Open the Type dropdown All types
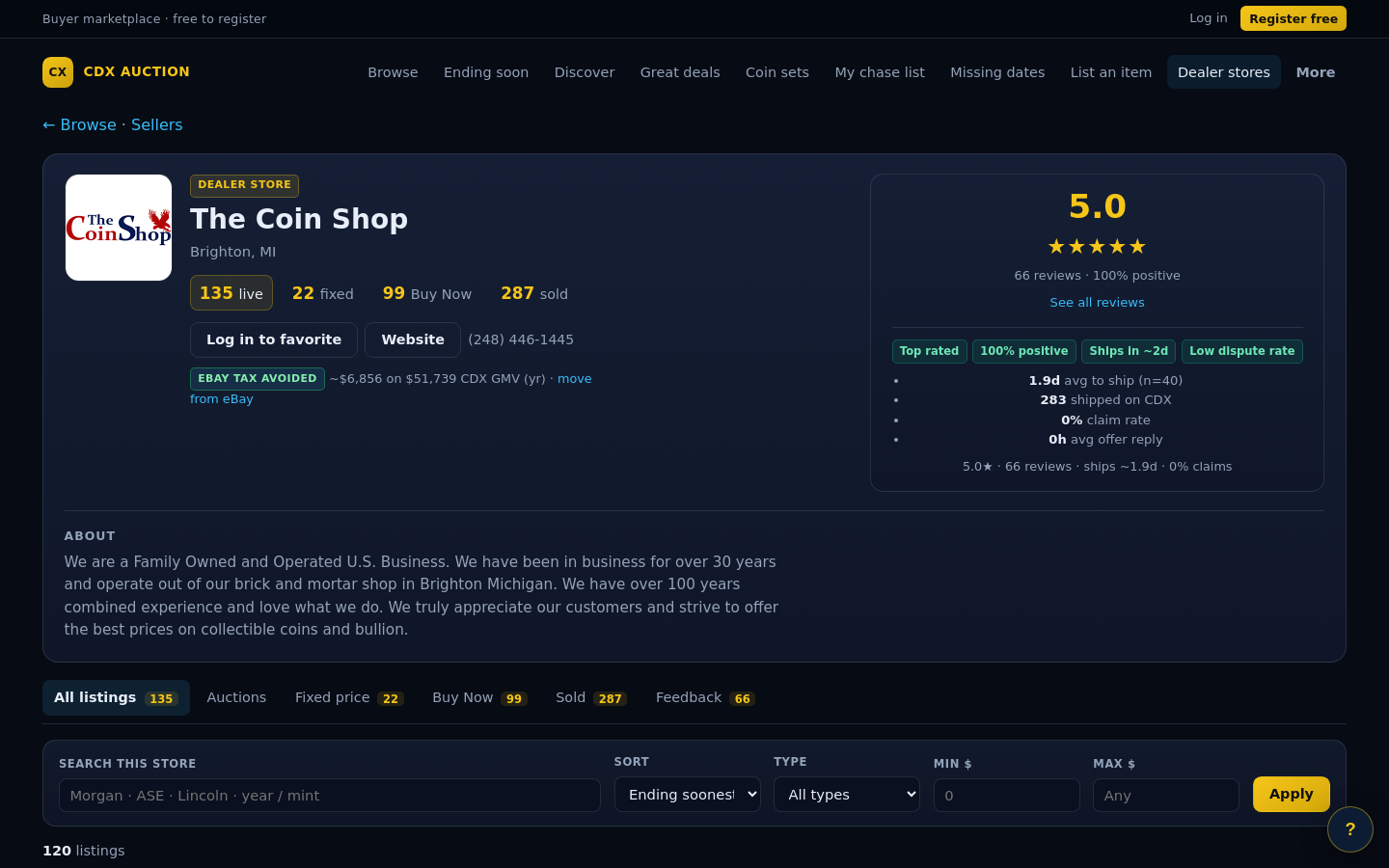This screenshot has width=1389, height=868. coord(847,795)
